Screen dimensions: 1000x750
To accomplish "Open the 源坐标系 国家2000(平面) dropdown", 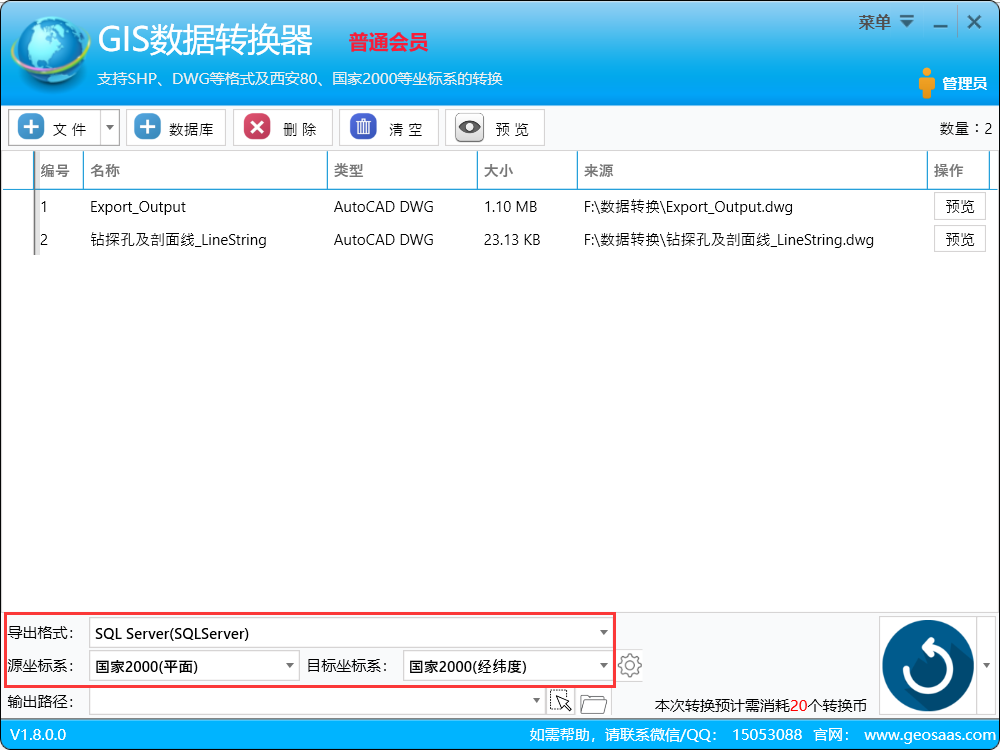I will 195,666.
